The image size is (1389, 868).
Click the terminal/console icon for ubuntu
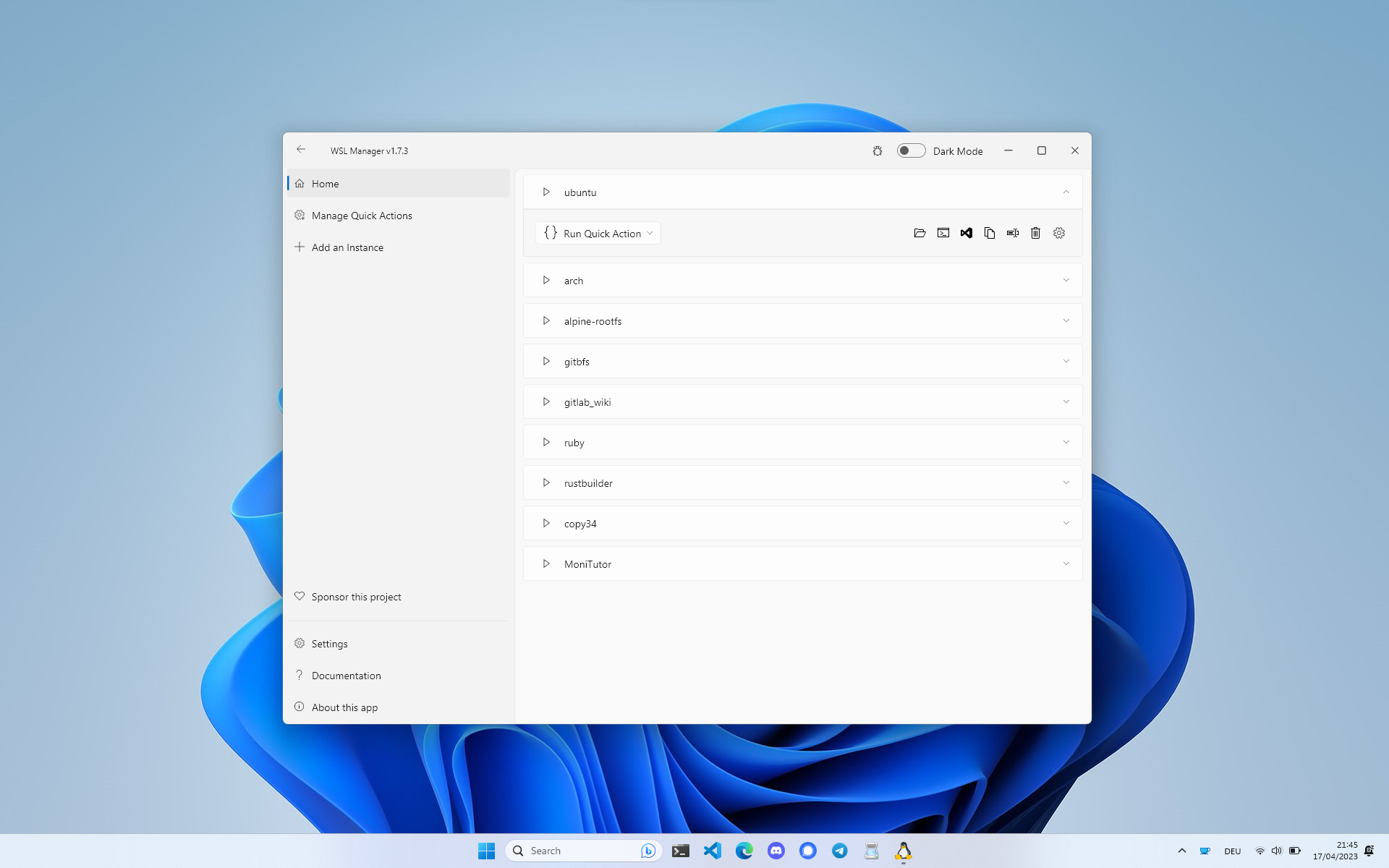(943, 233)
